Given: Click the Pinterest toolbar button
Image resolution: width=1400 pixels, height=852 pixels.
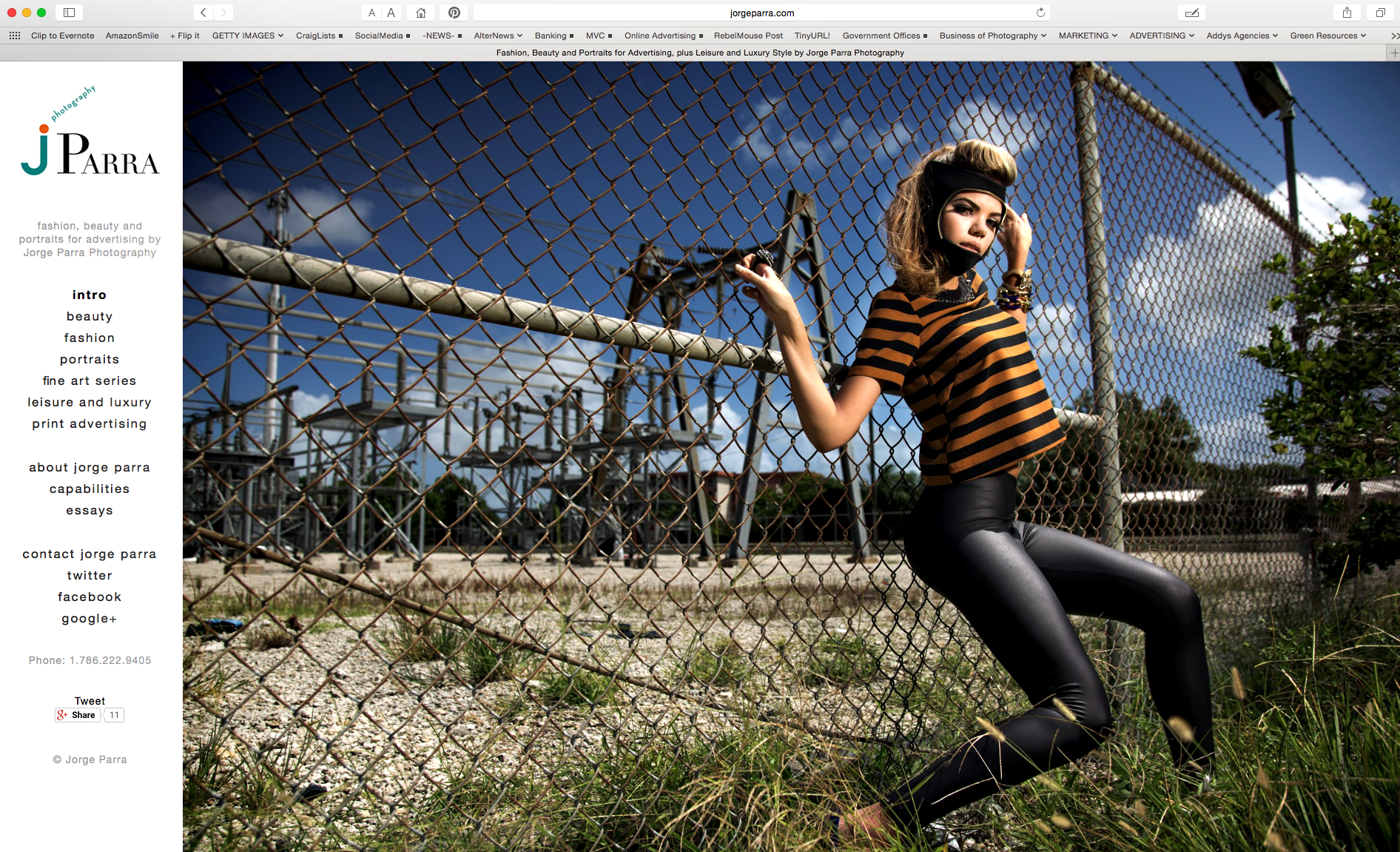Looking at the screenshot, I should tap(454, 13).
